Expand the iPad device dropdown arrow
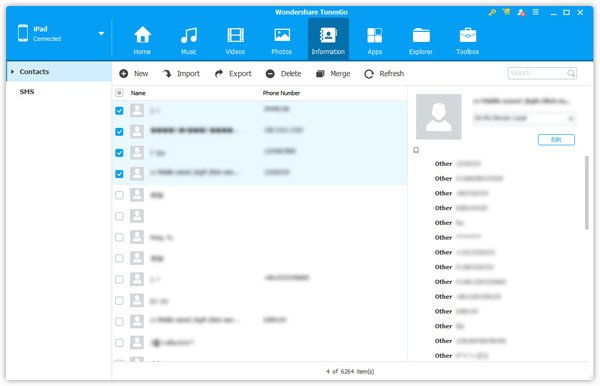600x386 pixels. 101,33
